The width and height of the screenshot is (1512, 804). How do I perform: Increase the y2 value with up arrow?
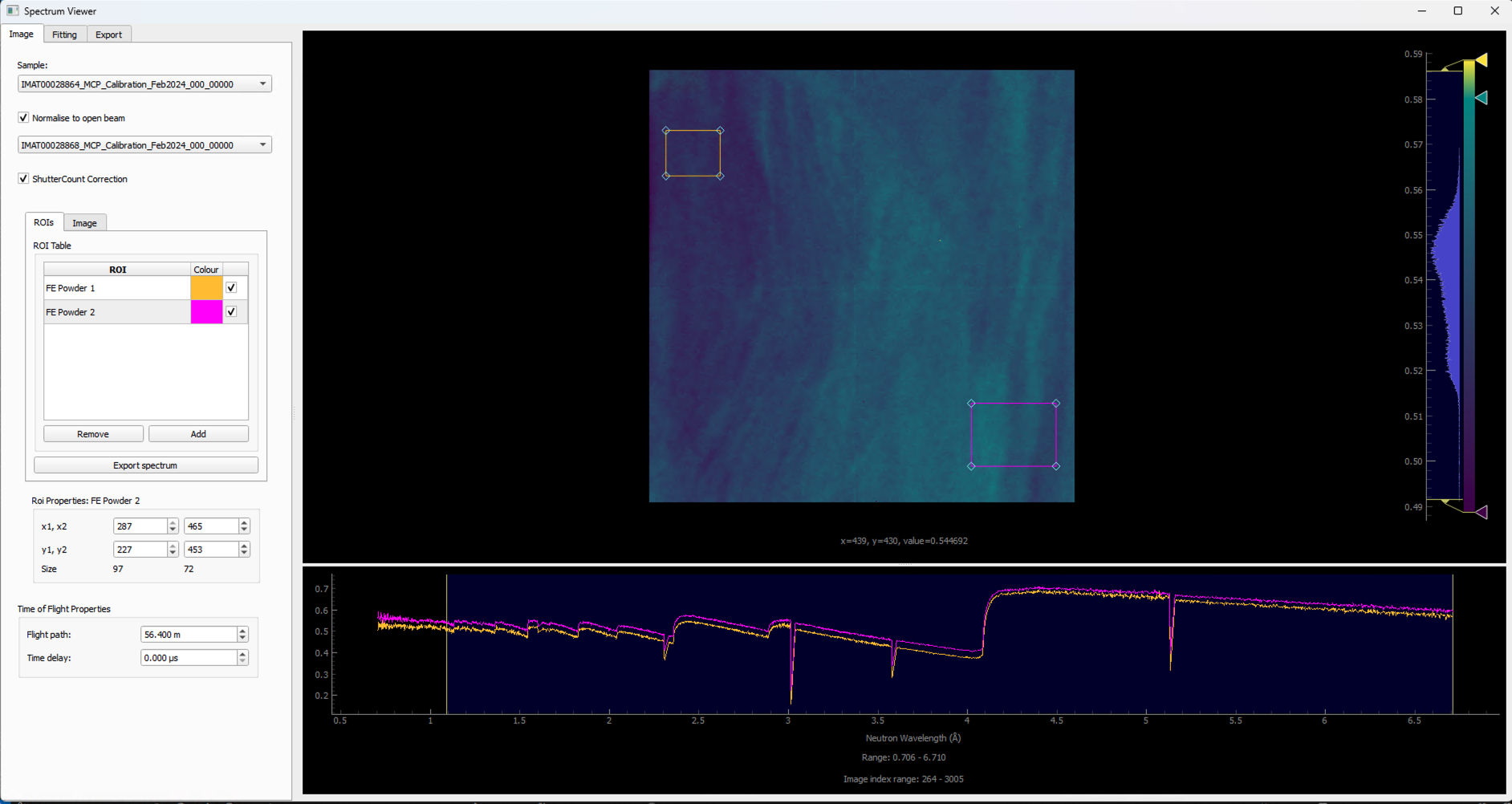pos(244,546)
